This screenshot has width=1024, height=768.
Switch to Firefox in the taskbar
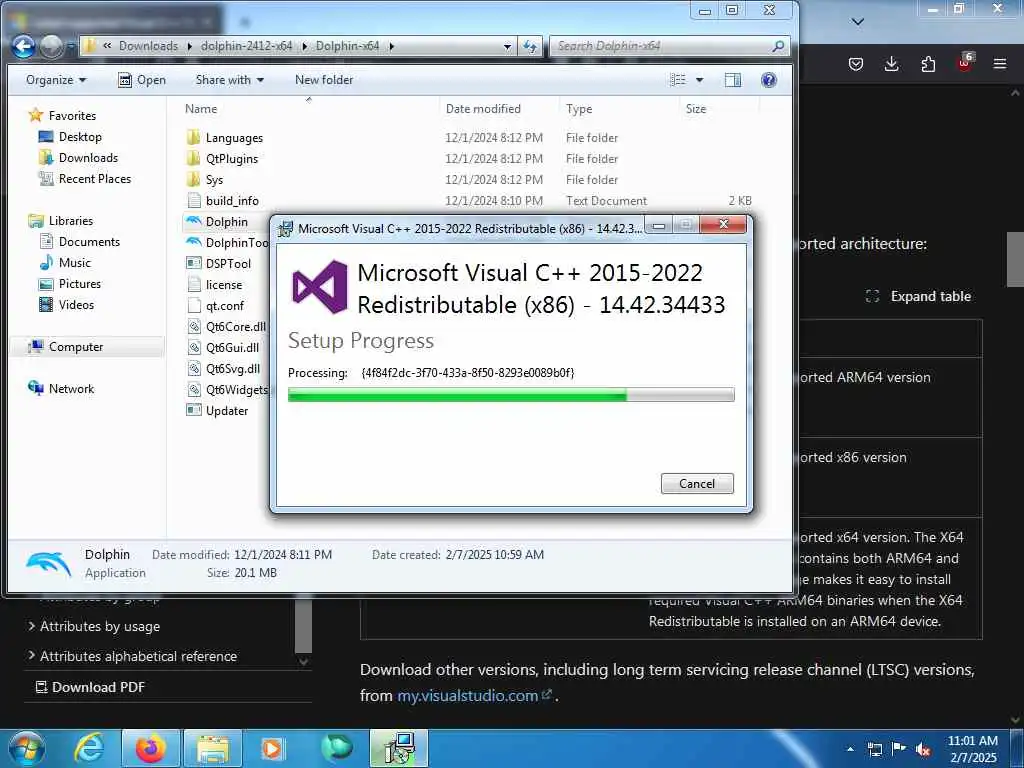pos(150,748)
